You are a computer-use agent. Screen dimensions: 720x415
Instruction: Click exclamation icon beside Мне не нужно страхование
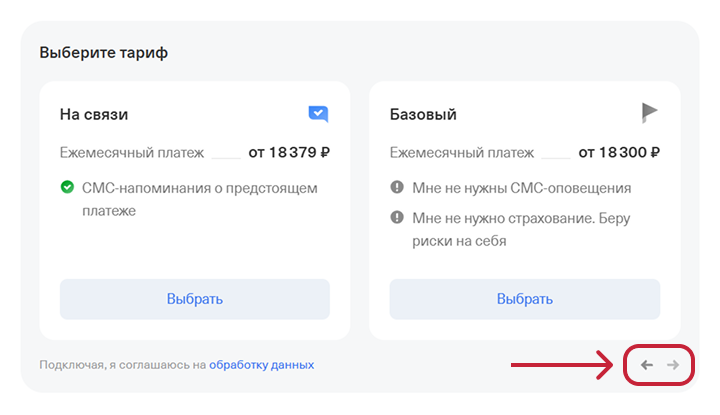click(x=397, y=217)
